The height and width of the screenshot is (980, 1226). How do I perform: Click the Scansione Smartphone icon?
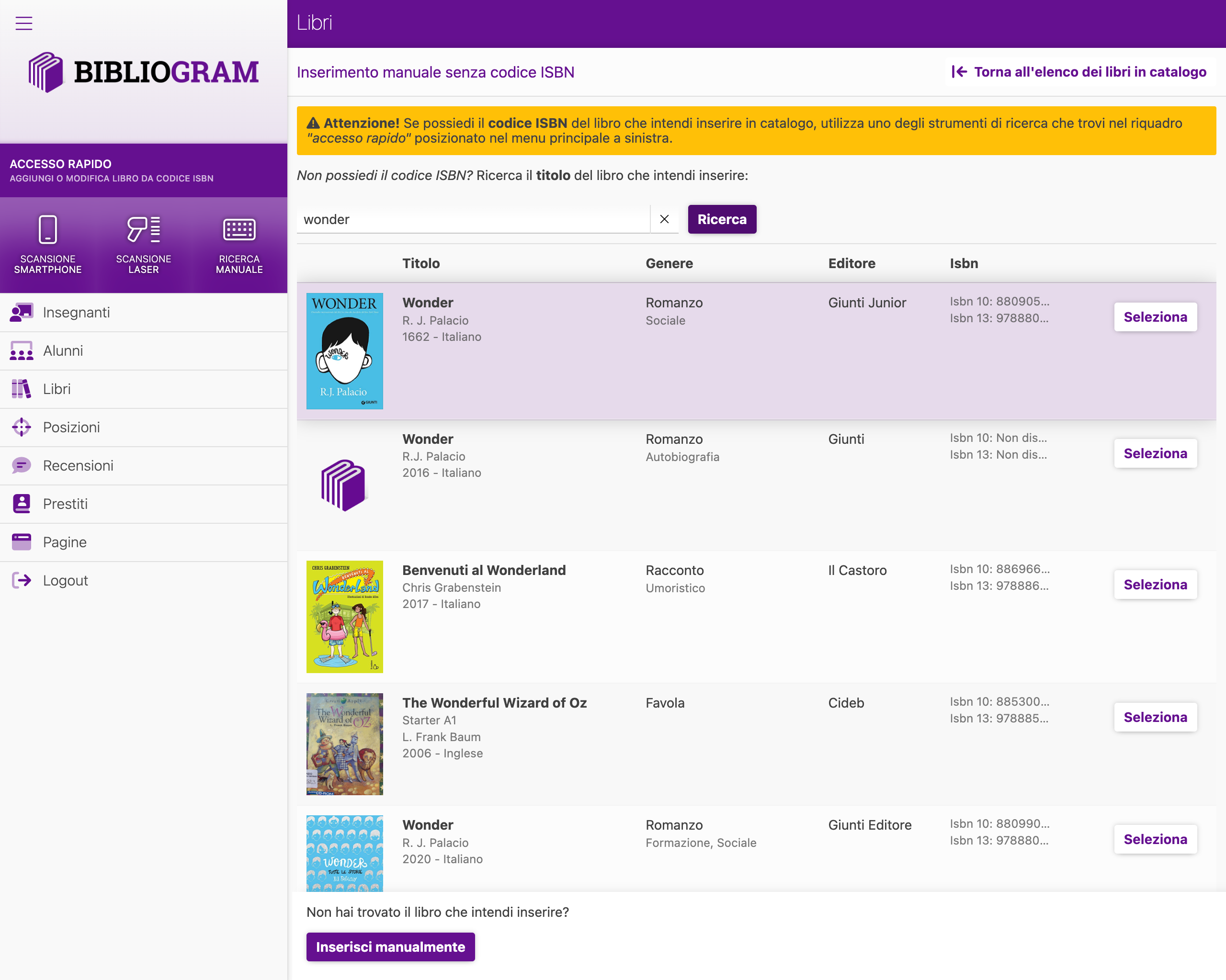click(x=48, y=230)
